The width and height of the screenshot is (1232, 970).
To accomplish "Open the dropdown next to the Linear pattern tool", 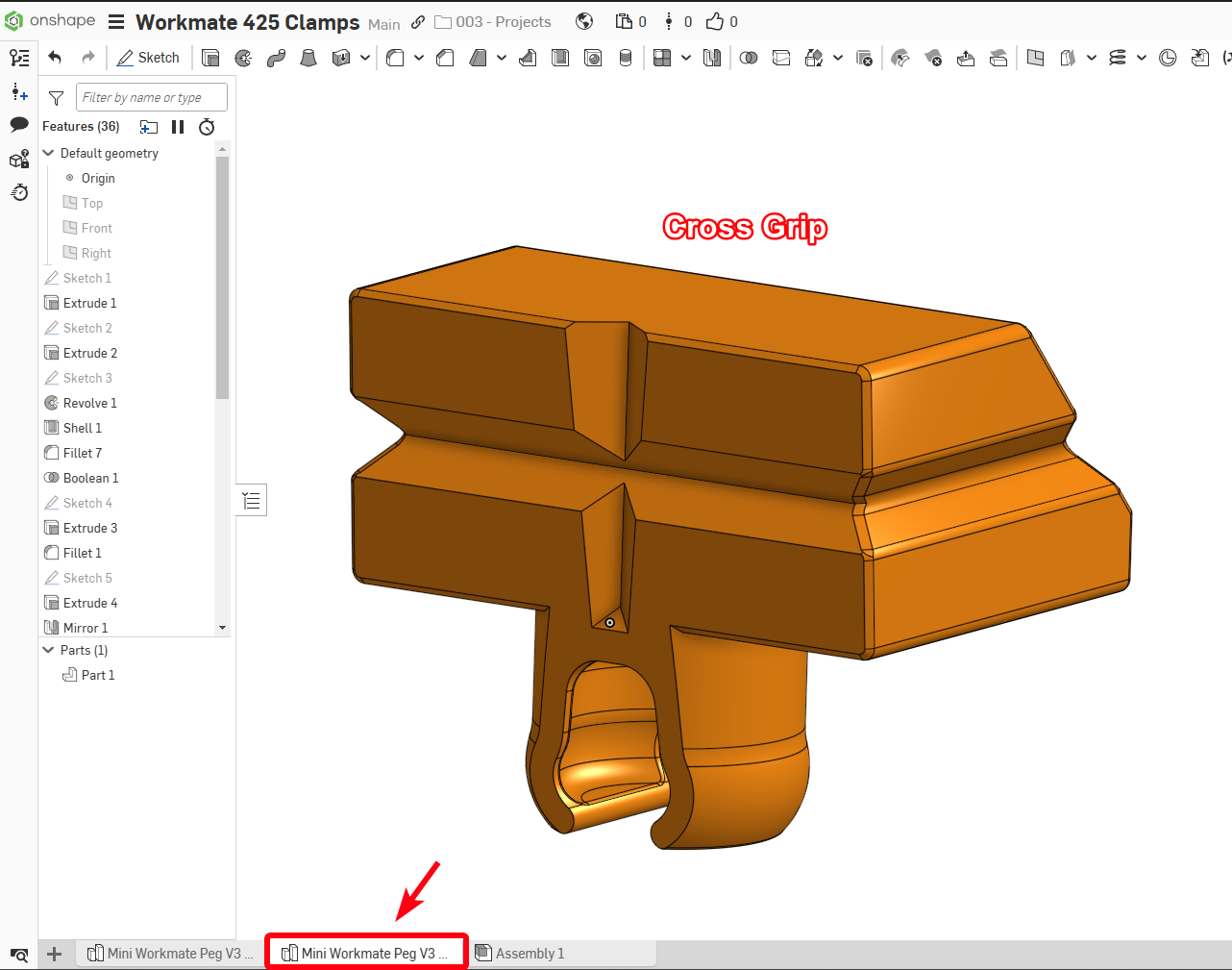I will pyautogui.click(x=686, y=58).
